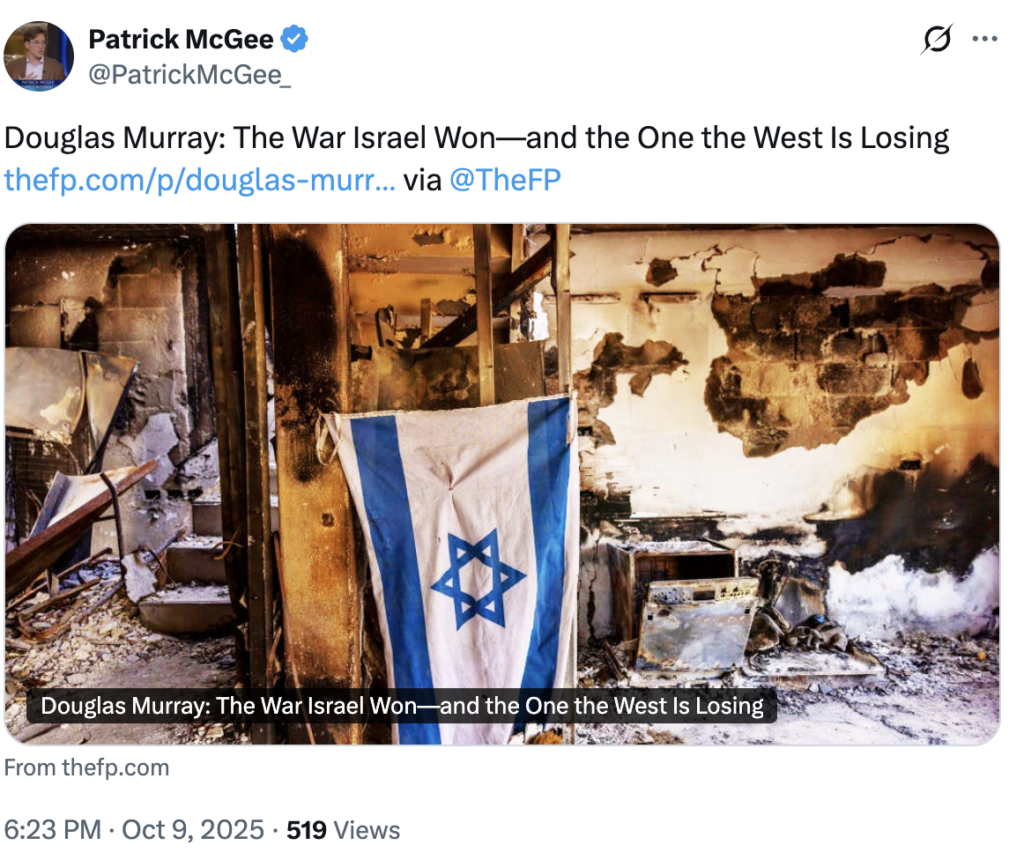
Task: Open the three-dot more options menu
Action: (985, 39)
